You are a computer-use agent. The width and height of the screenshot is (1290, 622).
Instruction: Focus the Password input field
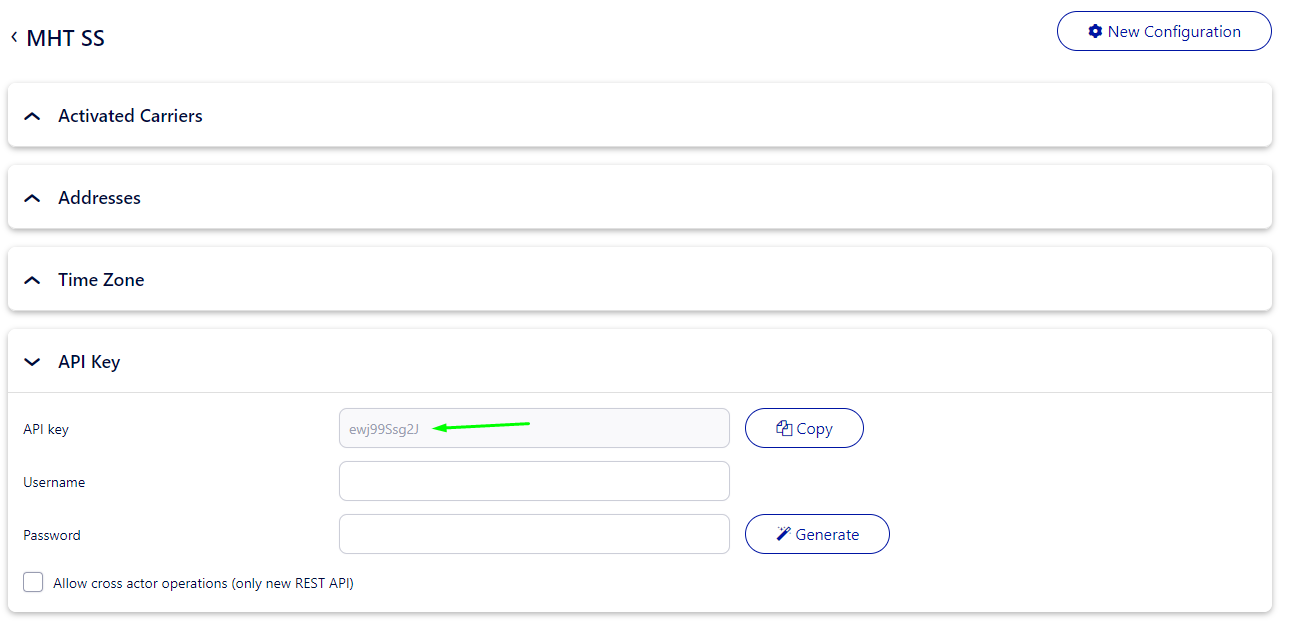[534, 534]
